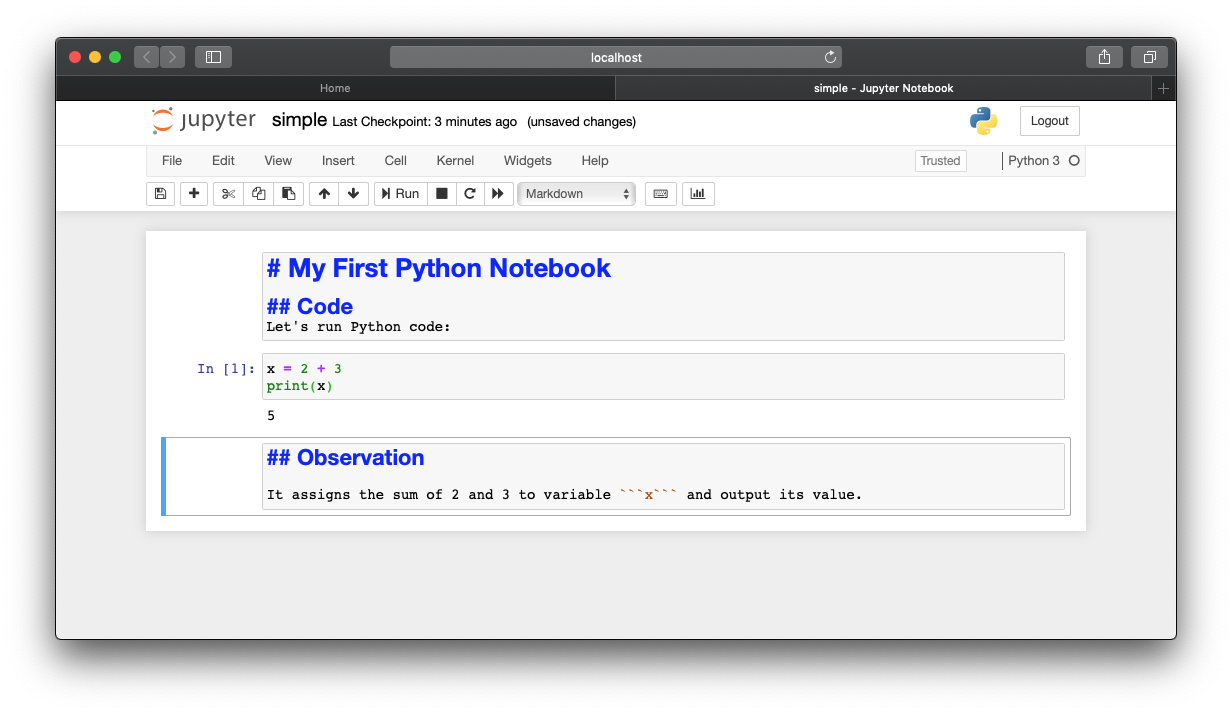The image size is (1232, 713).
Task: Click 'Last Checkpoint: 3 minutes ago' text
Action: (x=425, y=122)
